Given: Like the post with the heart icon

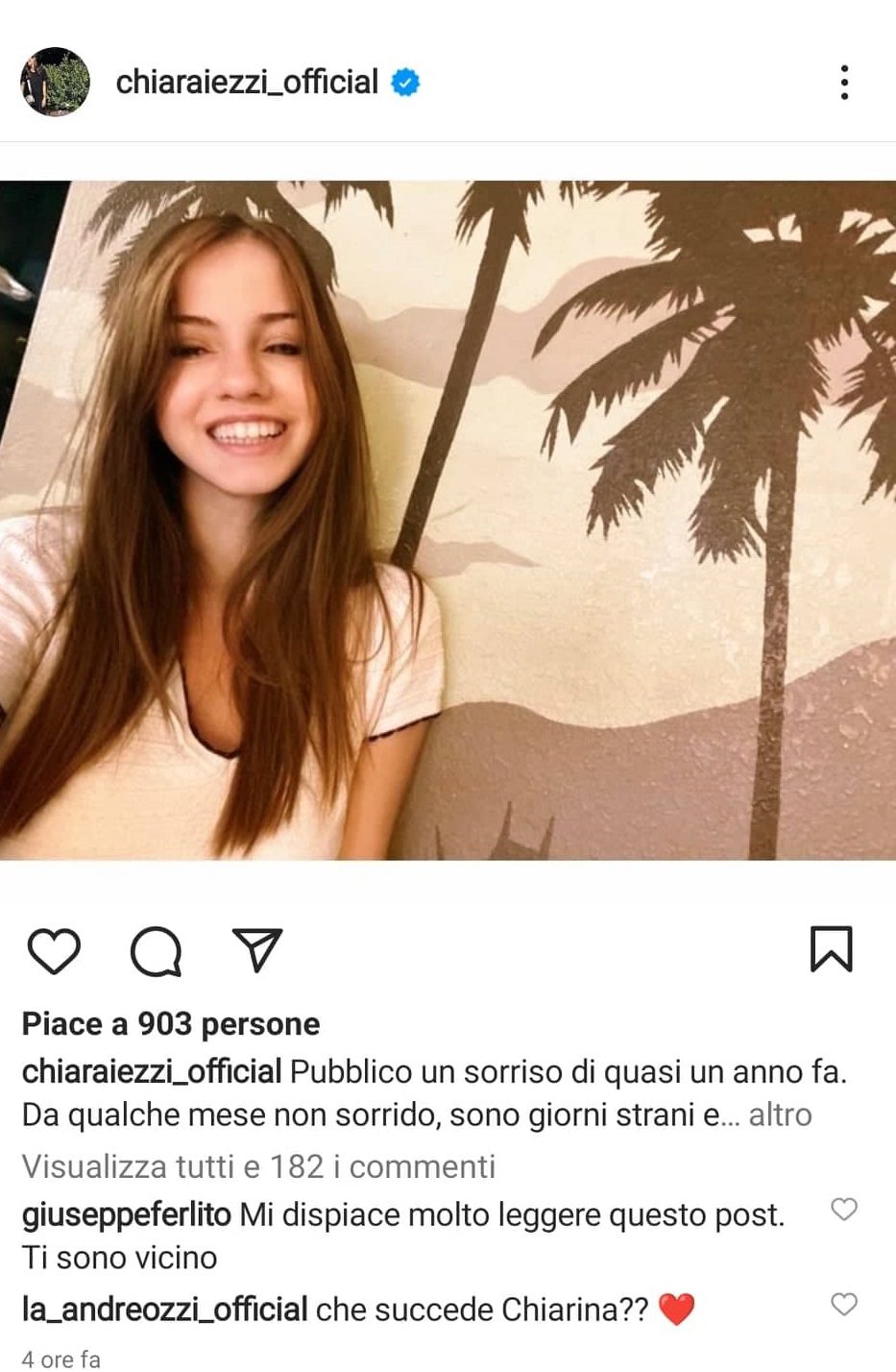Looking at the screenshot, I should coord(54,950).
